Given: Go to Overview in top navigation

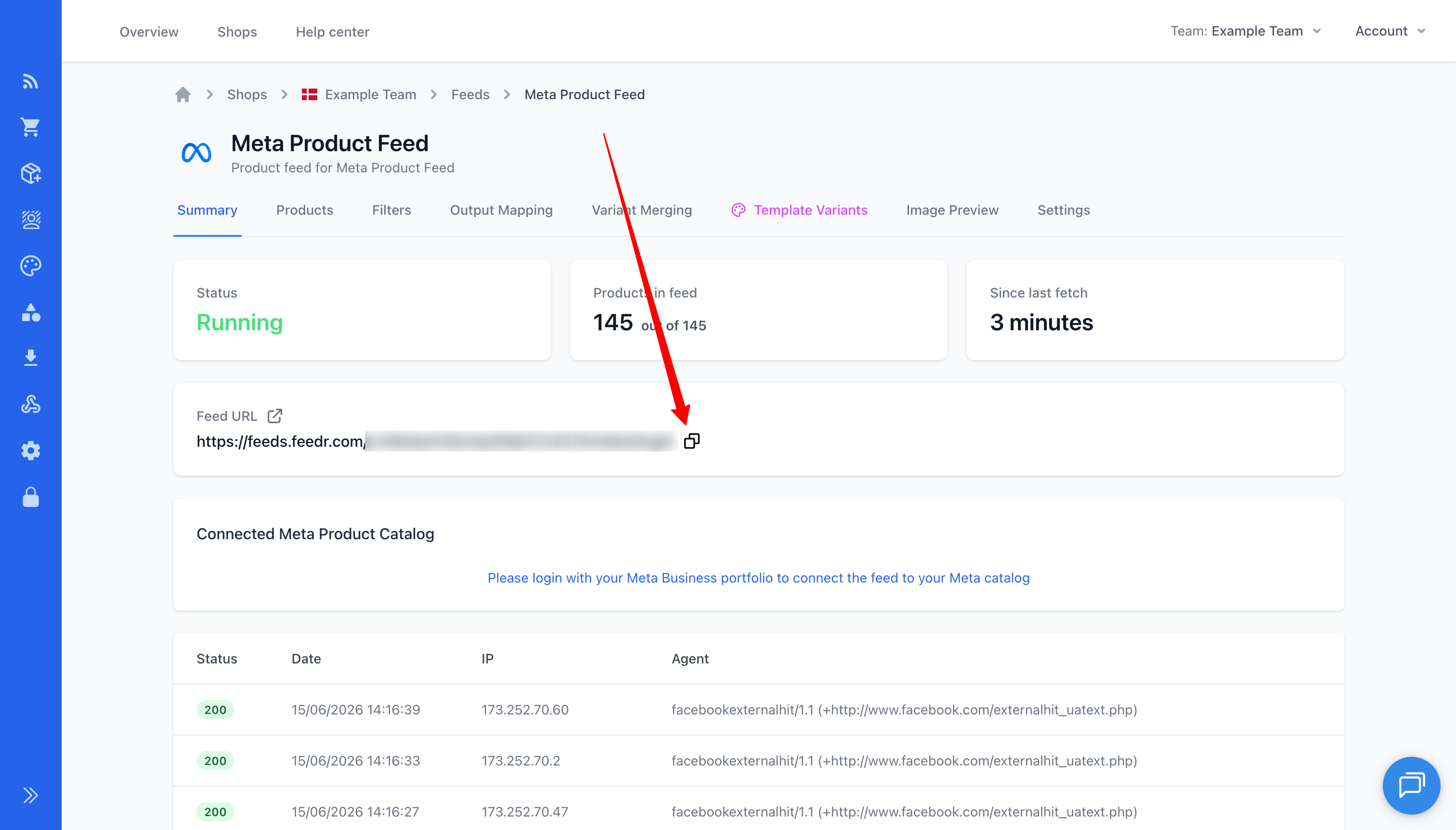Looking at the screenshot, I should coord(149,31).
